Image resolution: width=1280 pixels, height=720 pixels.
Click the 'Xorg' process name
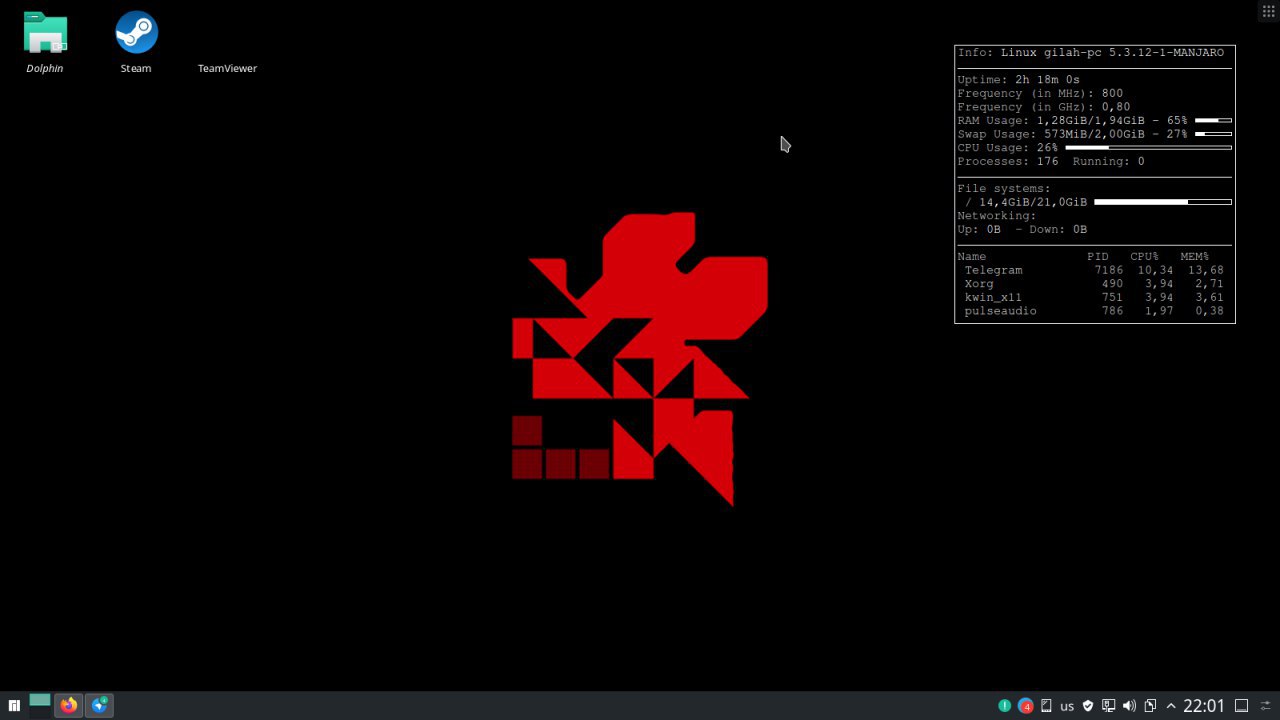(x=979, y=284)
